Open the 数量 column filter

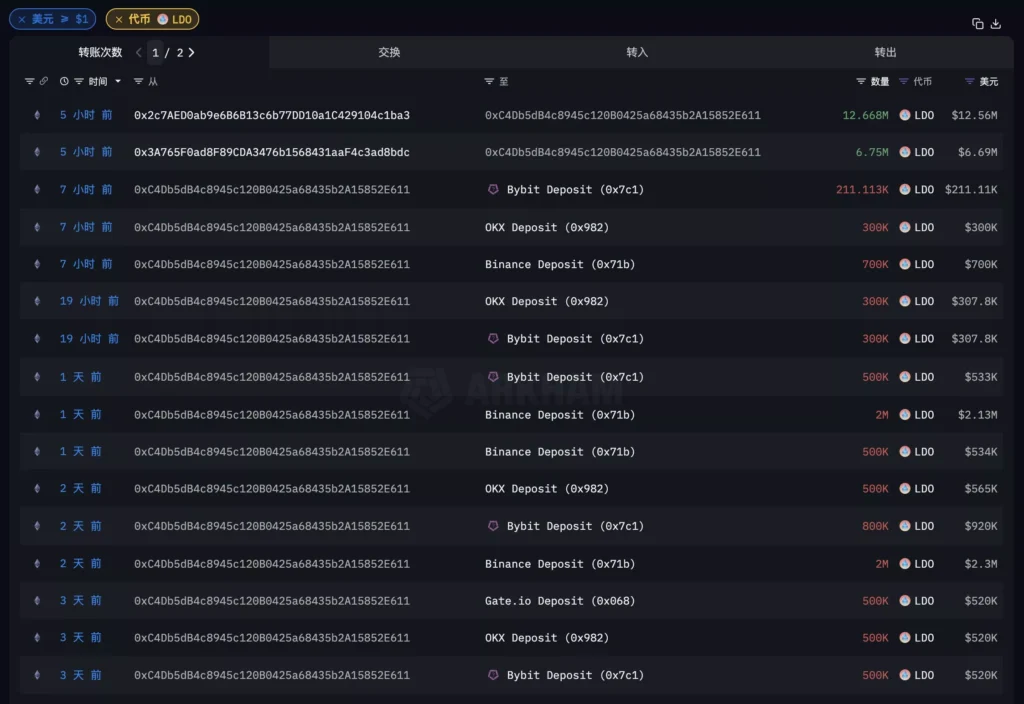point(861,81)
